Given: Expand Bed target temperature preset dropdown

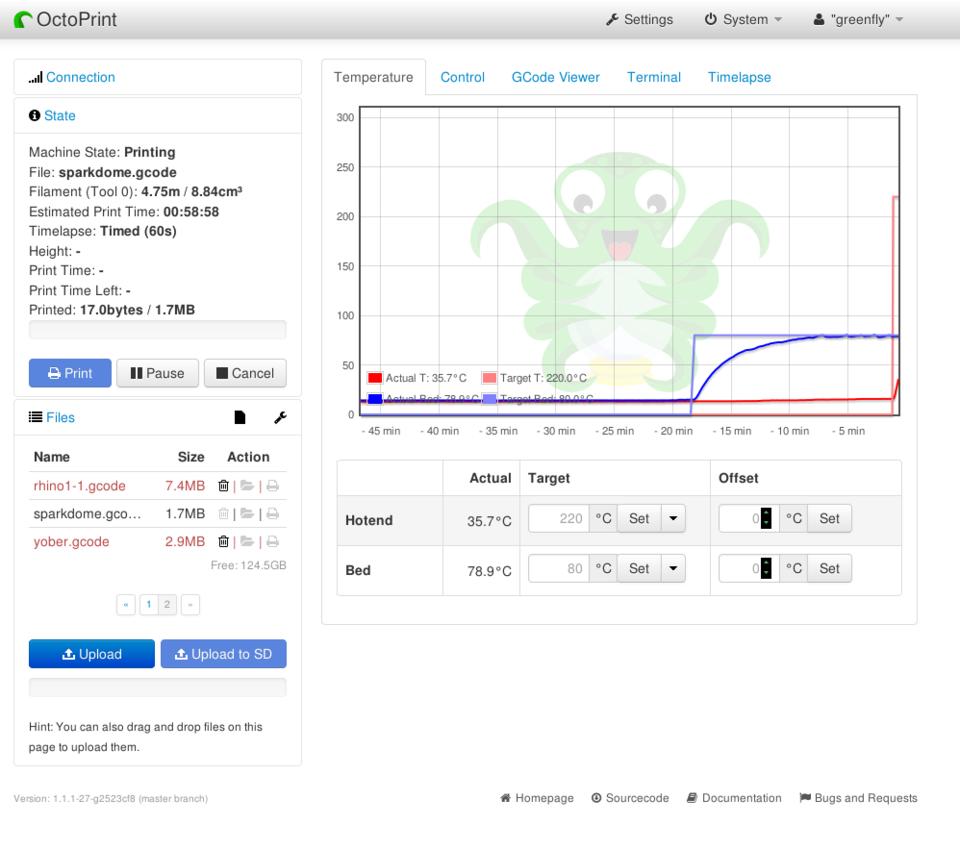Looking at the screenshot, I should click(x=673, y=568).
